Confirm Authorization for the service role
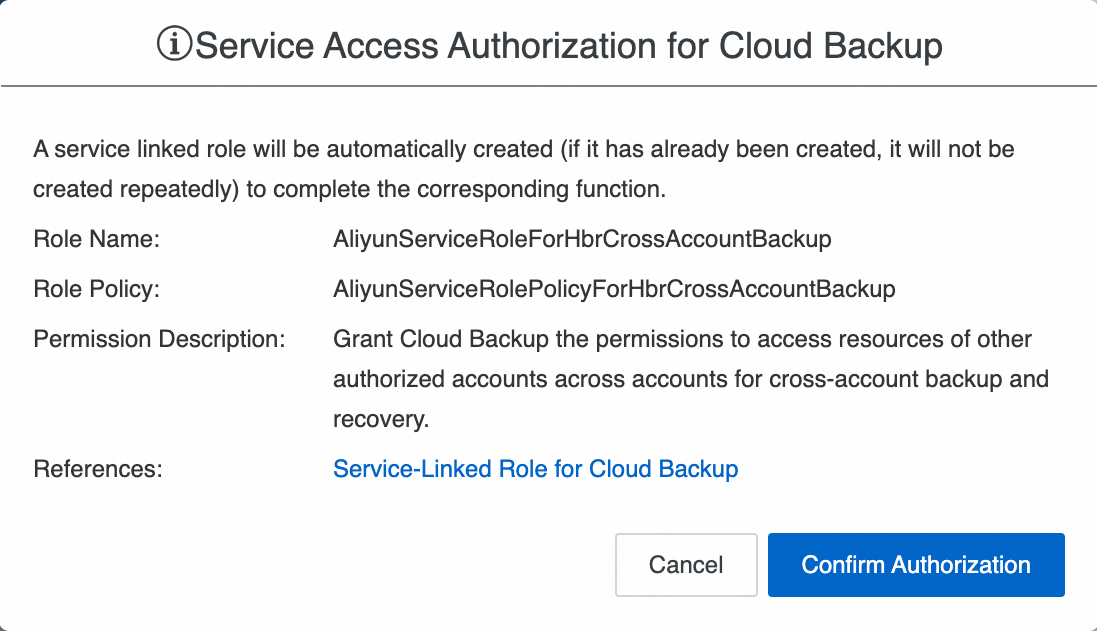 (x=915, y=565)
